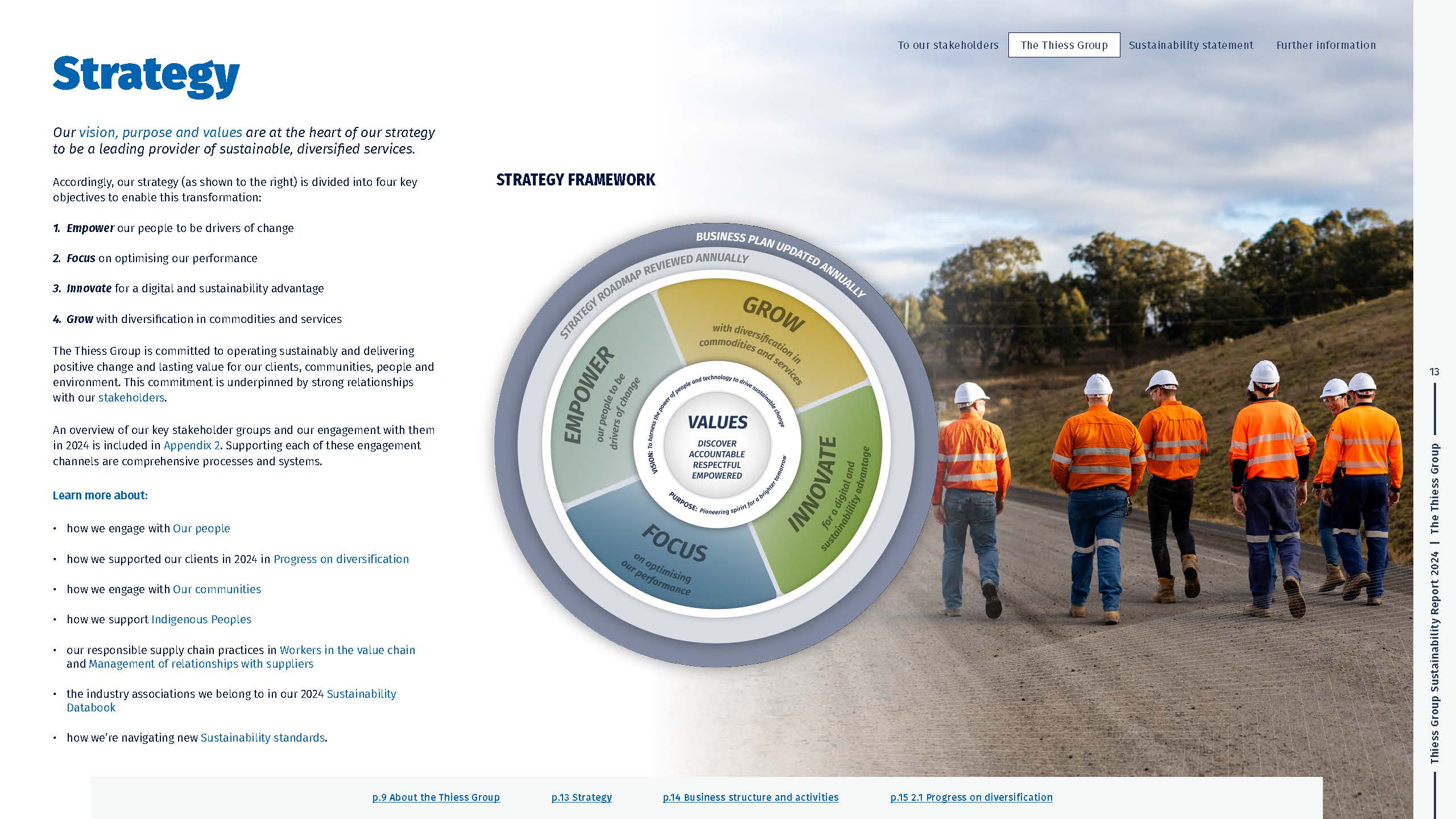Click the vertical 'Thiess Group Sustainability Report 2024' label
The image size is (1456, 819).
click(x=1434, y=658)
